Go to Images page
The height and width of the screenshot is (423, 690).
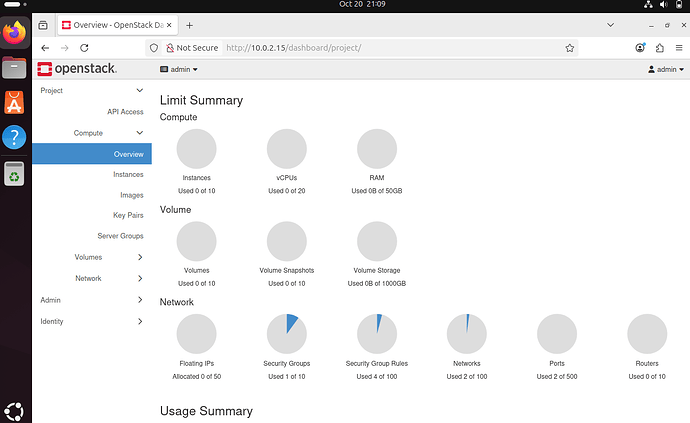132,195
